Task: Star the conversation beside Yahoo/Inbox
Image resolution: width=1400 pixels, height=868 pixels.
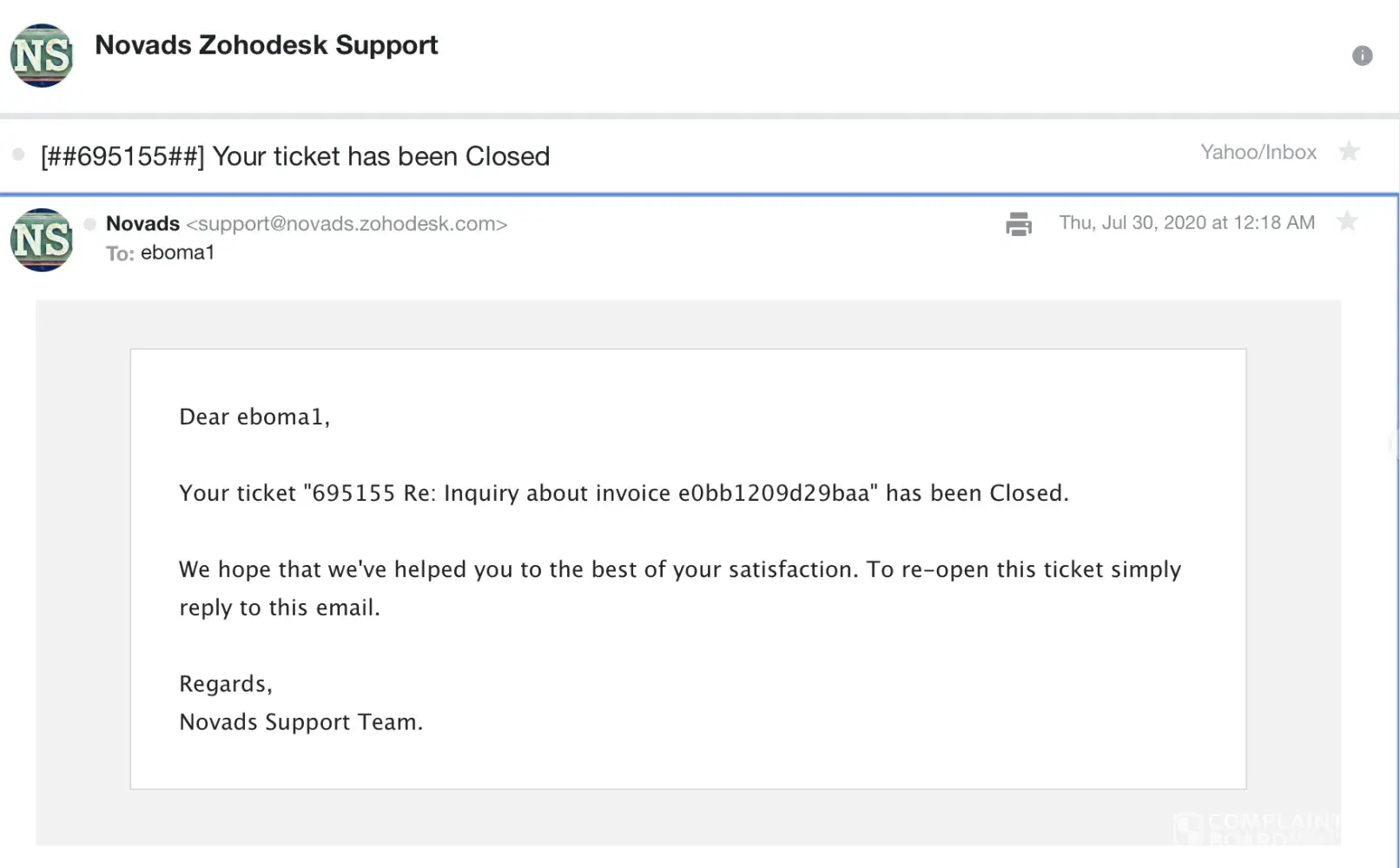Action: [1349, 152]
